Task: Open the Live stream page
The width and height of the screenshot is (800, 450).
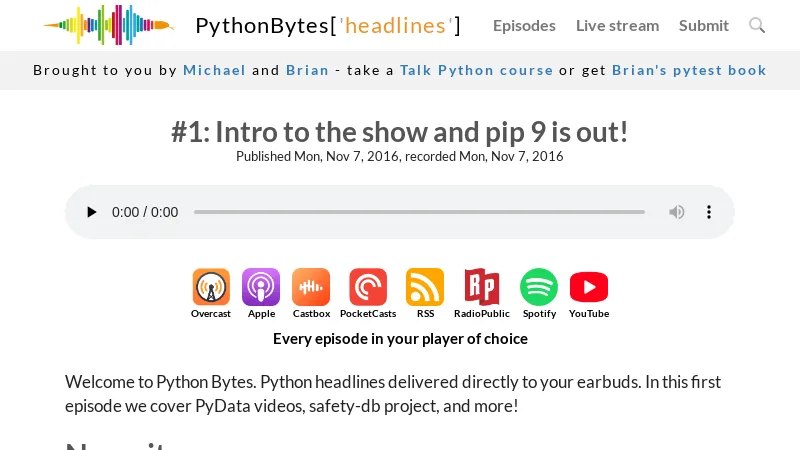Action: click(617, 25)
